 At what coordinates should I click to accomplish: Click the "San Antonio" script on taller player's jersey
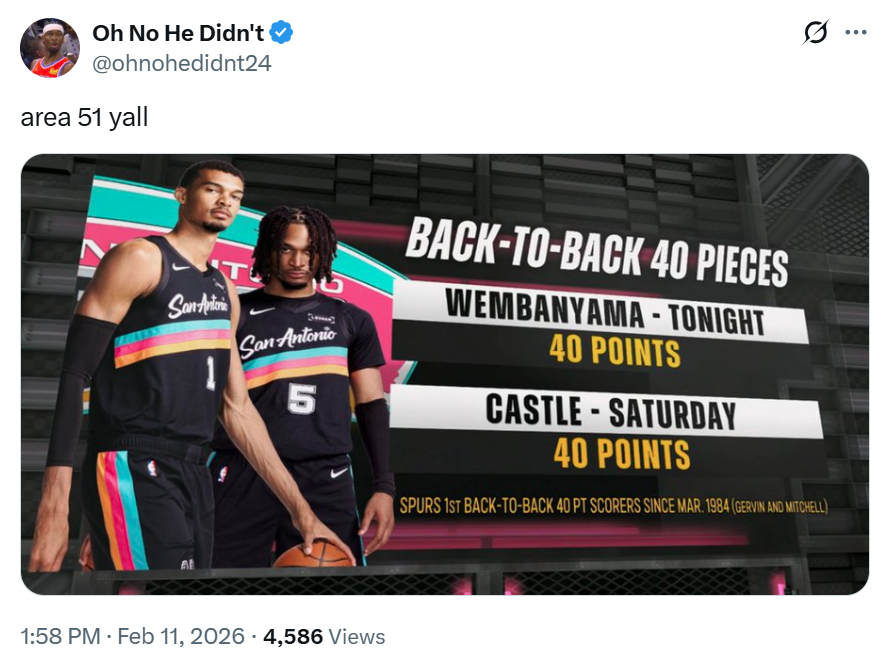click(197, 304)
